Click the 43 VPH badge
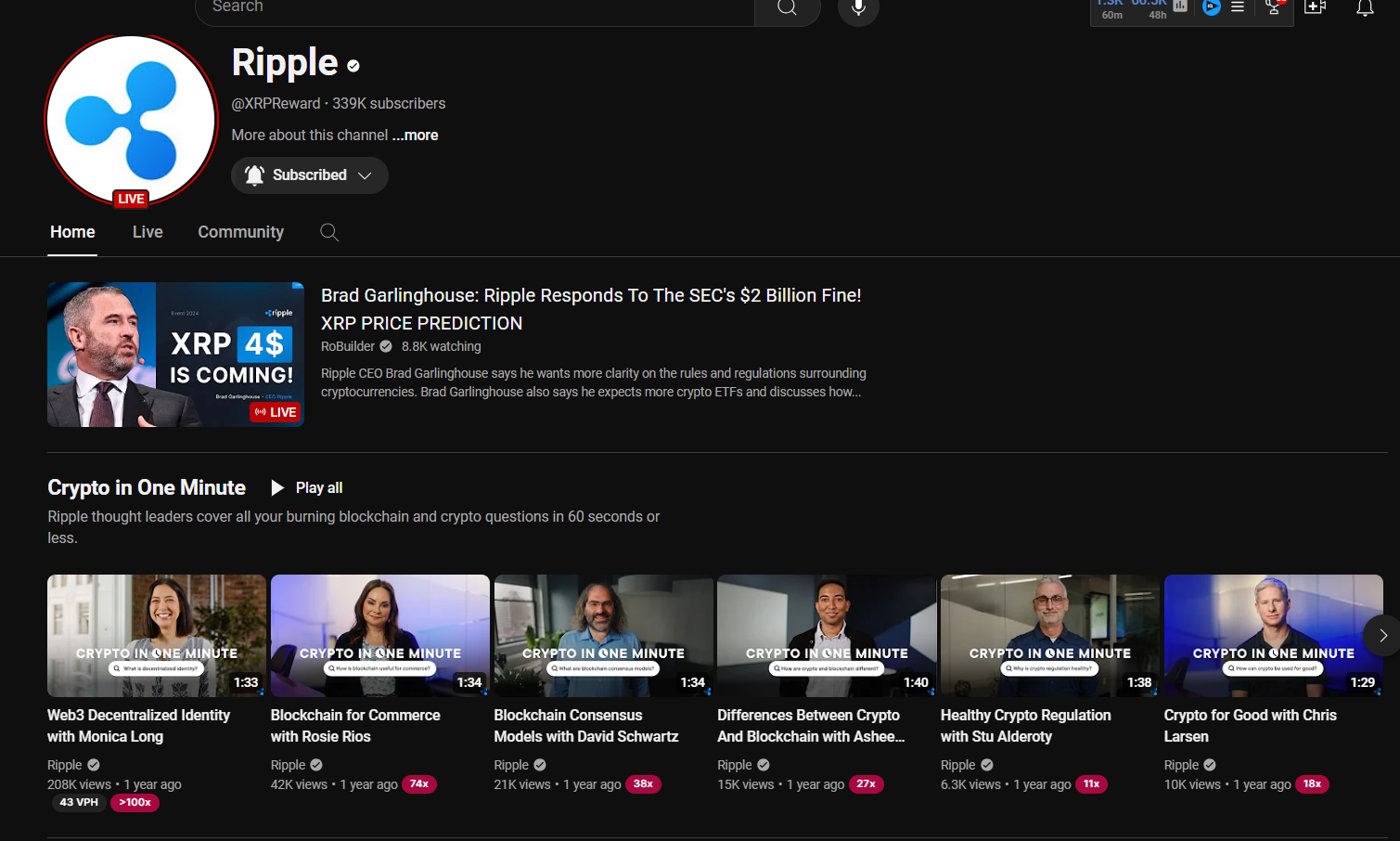Image resolution: width=1400 pixels, height=841 pixels. (79, 803)
